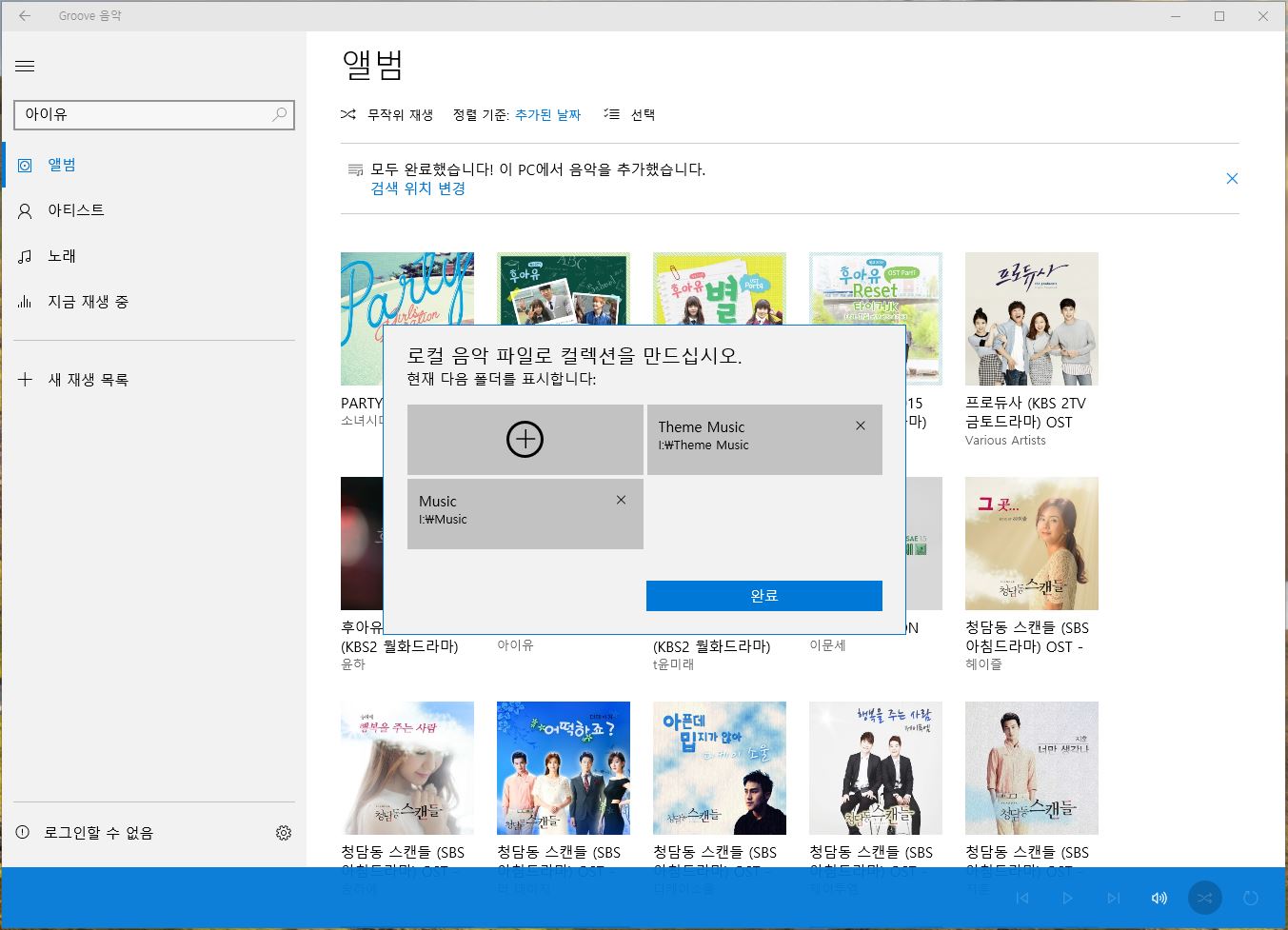
Task: Start 무작위 재생 shuffle all
Action: click(387, 114)
